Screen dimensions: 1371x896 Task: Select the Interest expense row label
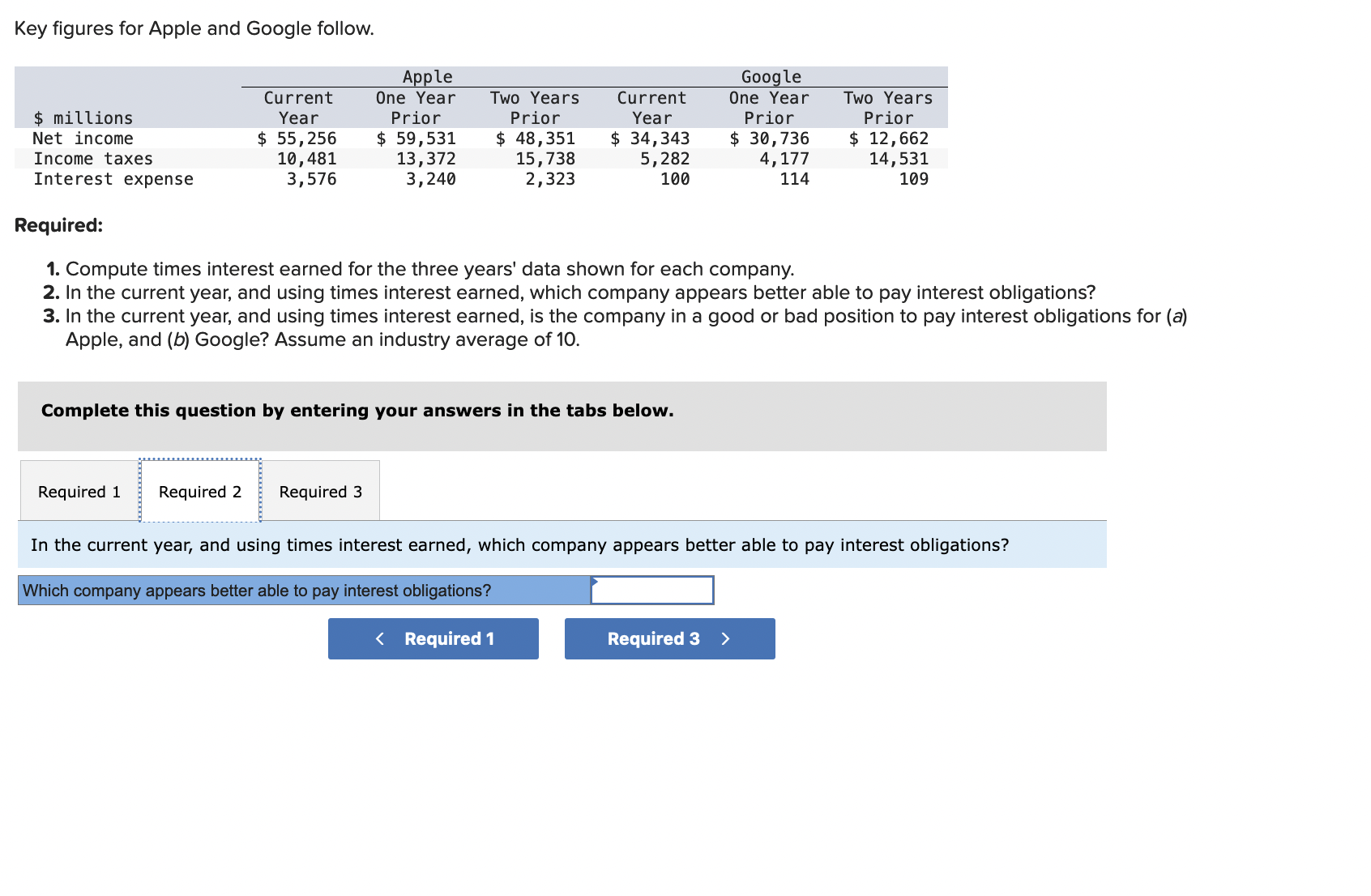113,179
